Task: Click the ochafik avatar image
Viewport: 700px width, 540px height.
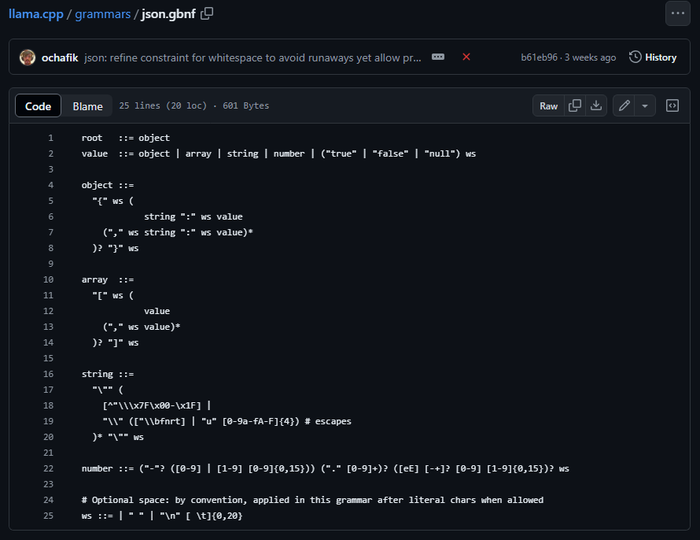Action: click(x=27, y=58)
